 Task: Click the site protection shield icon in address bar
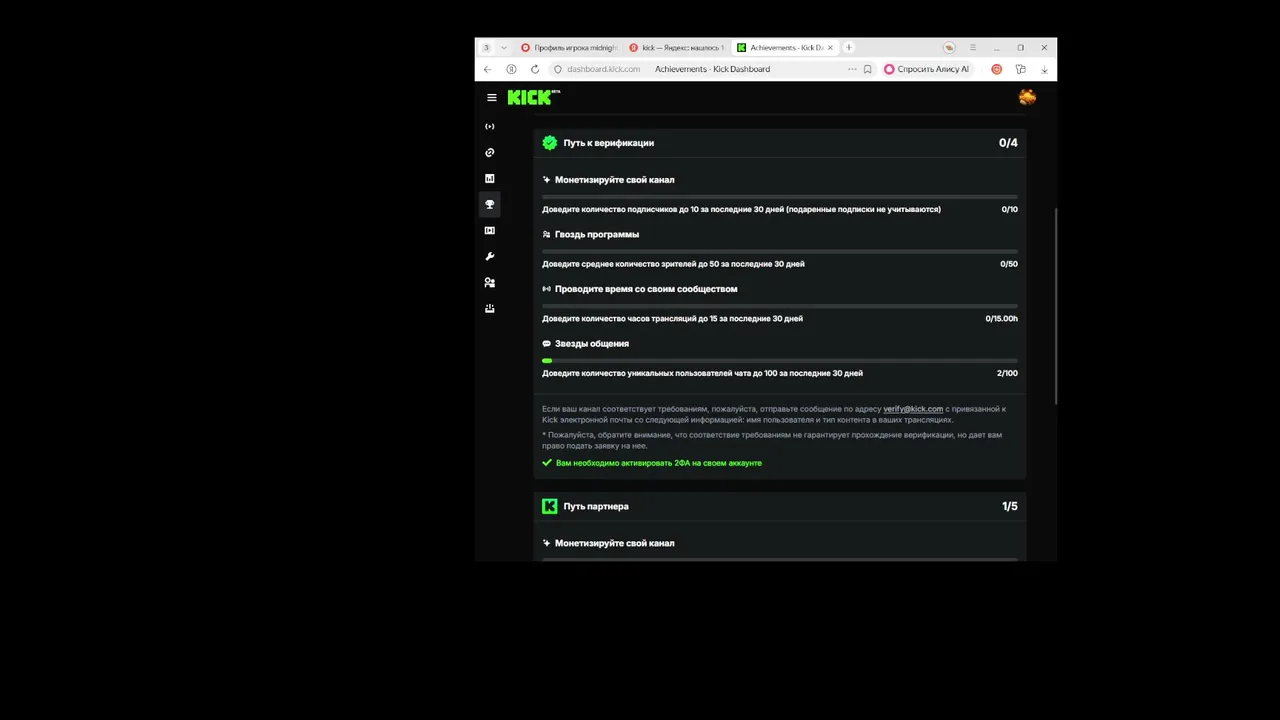(558, 69)
